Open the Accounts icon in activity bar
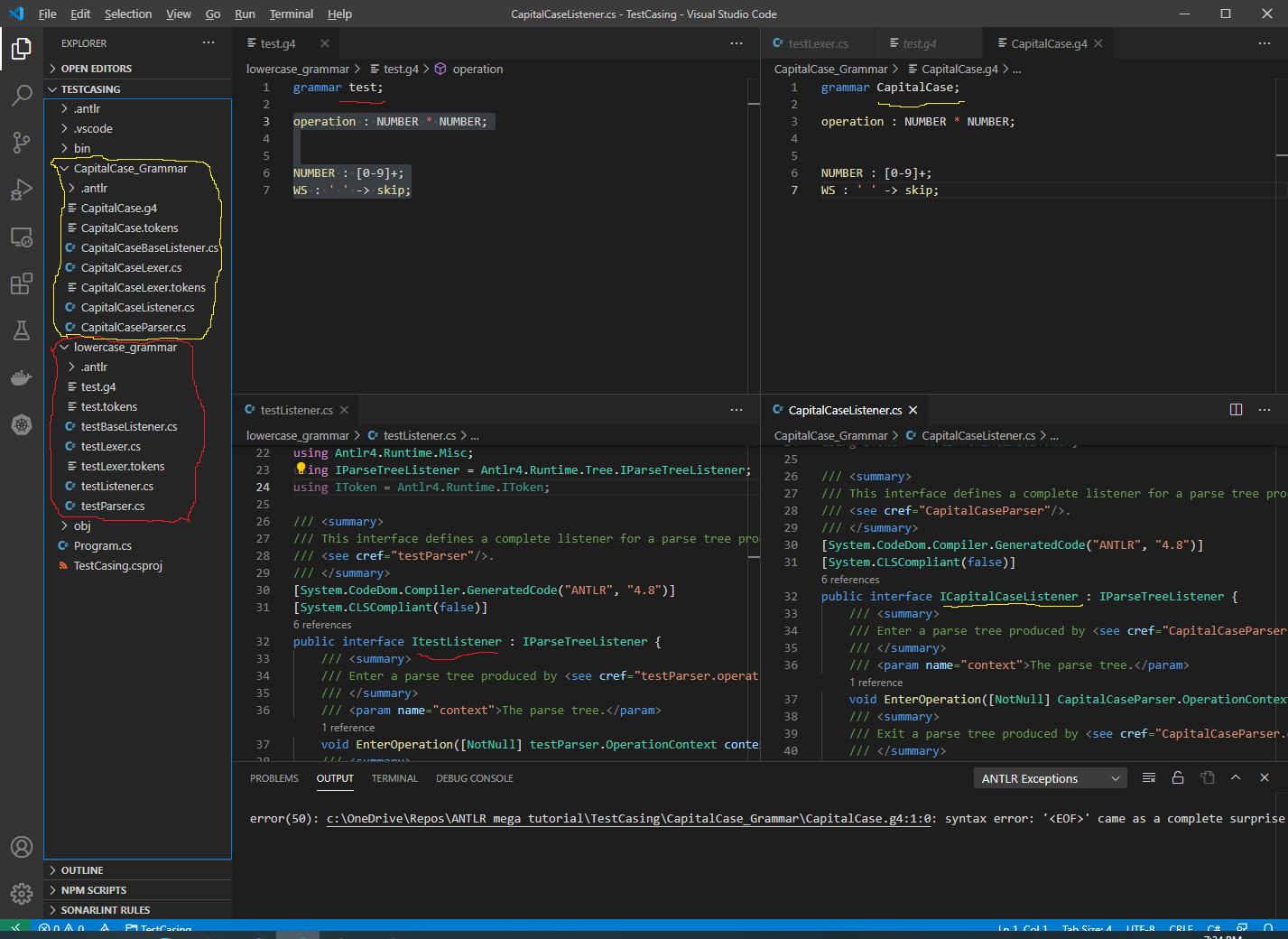1288x939 pixels. click(x=22, y=847)
